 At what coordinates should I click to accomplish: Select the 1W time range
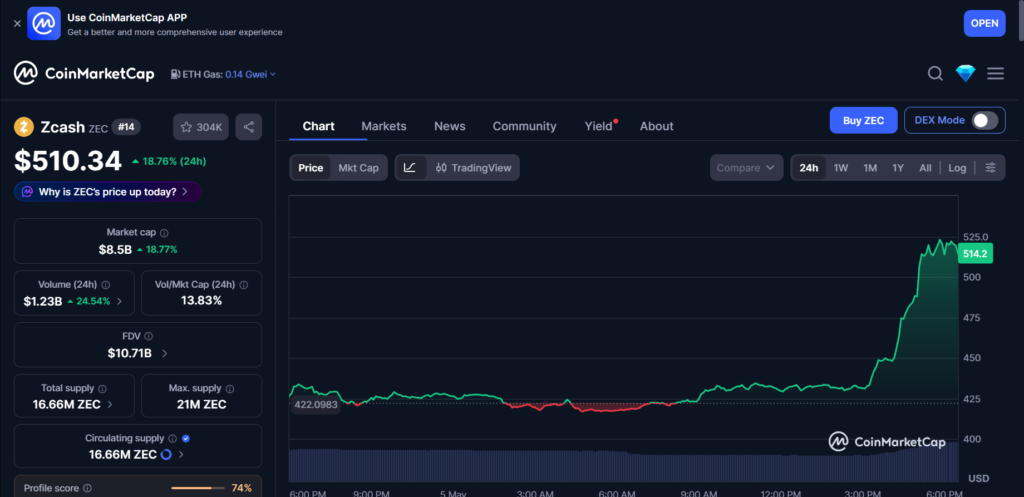click(x=841, y=168)
